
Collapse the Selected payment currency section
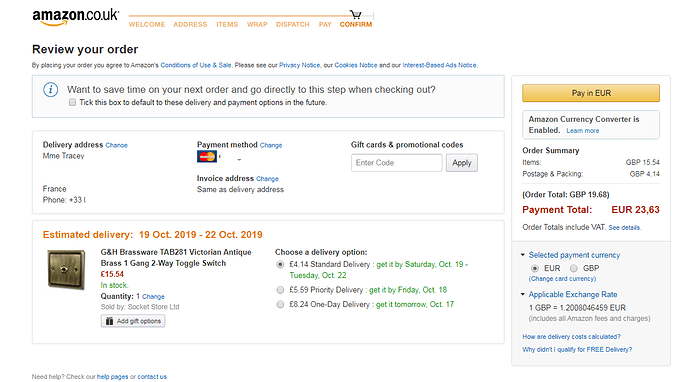tap(523, 255)
